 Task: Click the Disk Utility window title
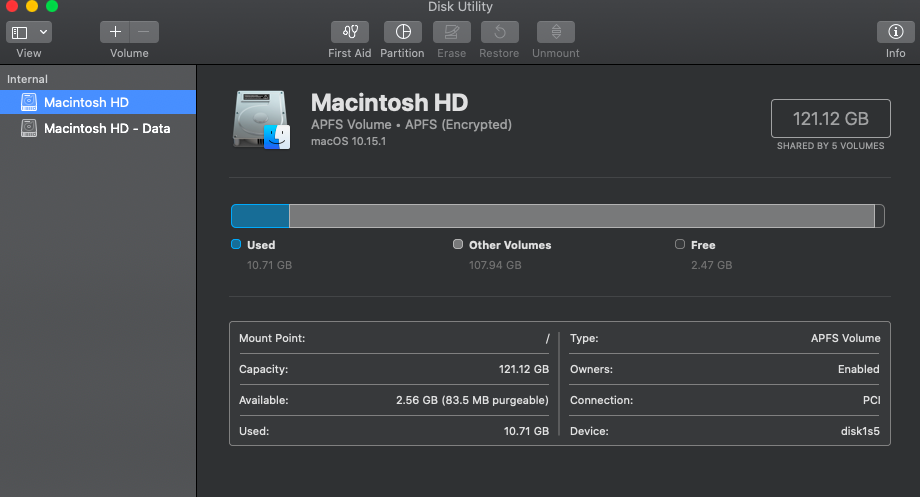pyautogui.click(x=460, y=7)
